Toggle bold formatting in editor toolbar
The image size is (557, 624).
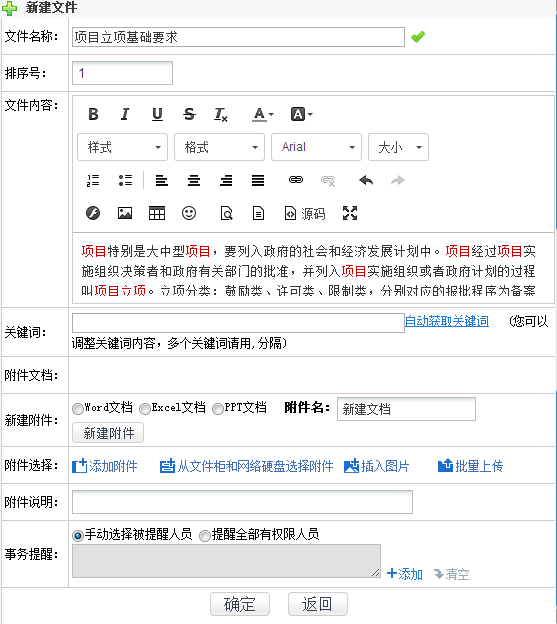(93, 114)
